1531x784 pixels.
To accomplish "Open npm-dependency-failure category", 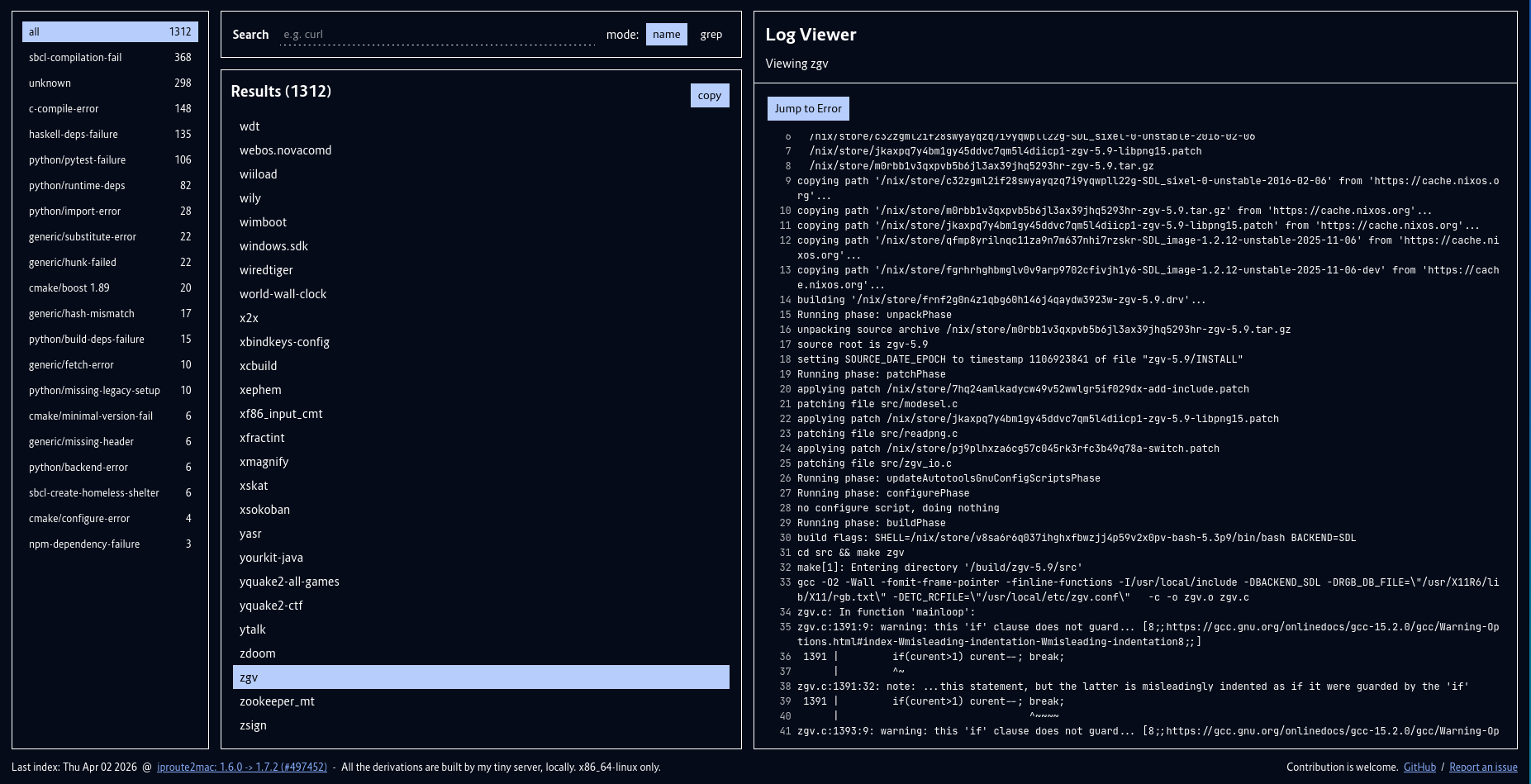I will [x=110, y=544].
